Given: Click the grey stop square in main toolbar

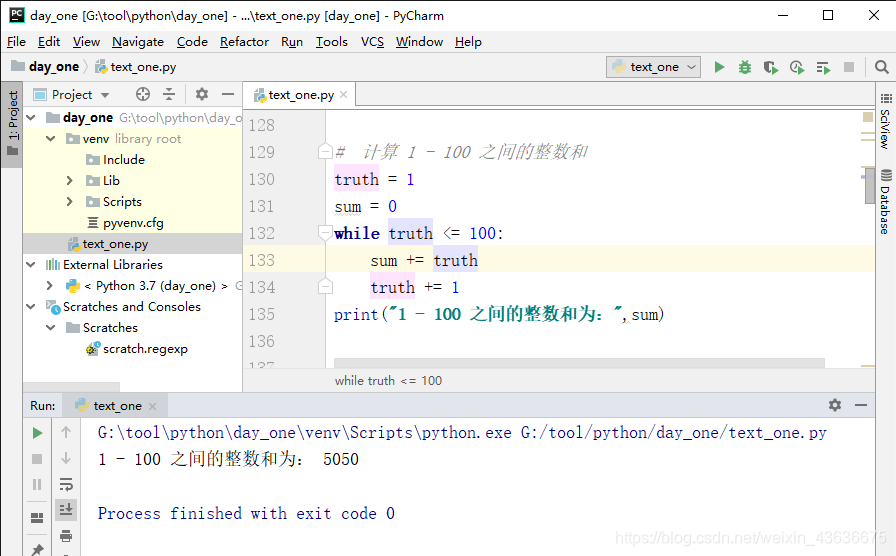Looking at the screenshot, I should (x=849, y=67).
